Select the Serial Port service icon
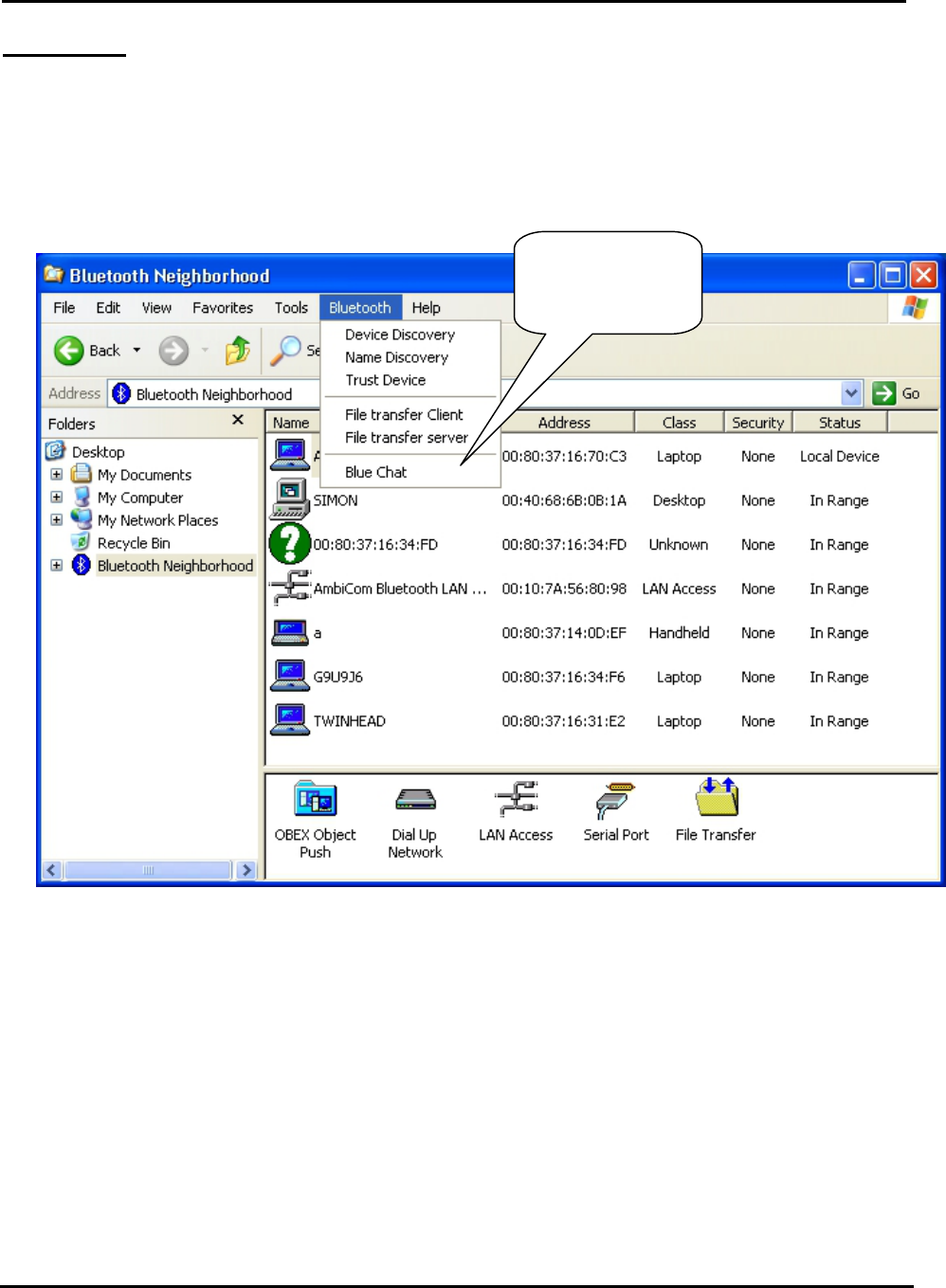The image size is (946, 1288). tap(616, 800)
